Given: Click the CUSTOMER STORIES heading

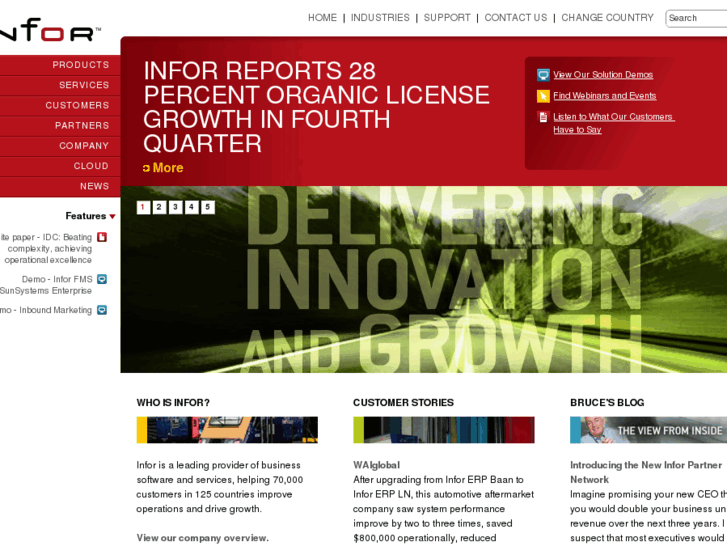Looking at the screenshot, I should point(403,403).
